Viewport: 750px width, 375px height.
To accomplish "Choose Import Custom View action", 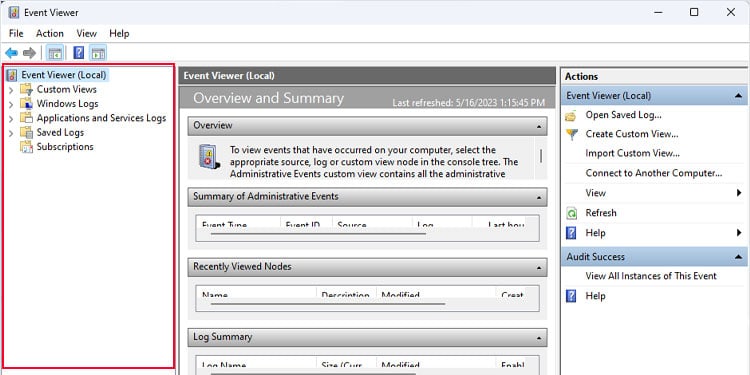I will click(x=632, y=154).
